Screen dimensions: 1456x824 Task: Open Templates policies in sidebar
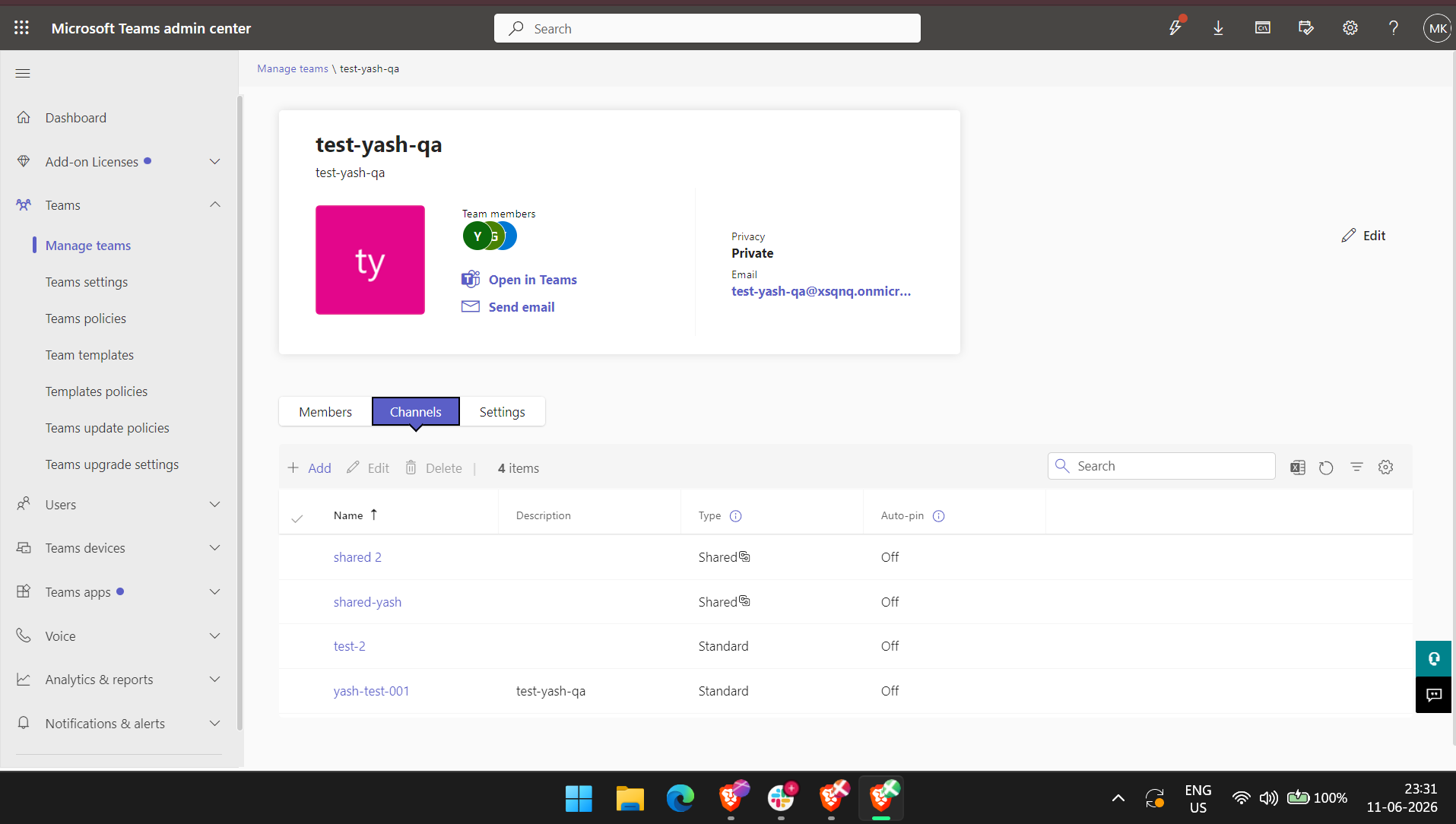coord(97,391)
